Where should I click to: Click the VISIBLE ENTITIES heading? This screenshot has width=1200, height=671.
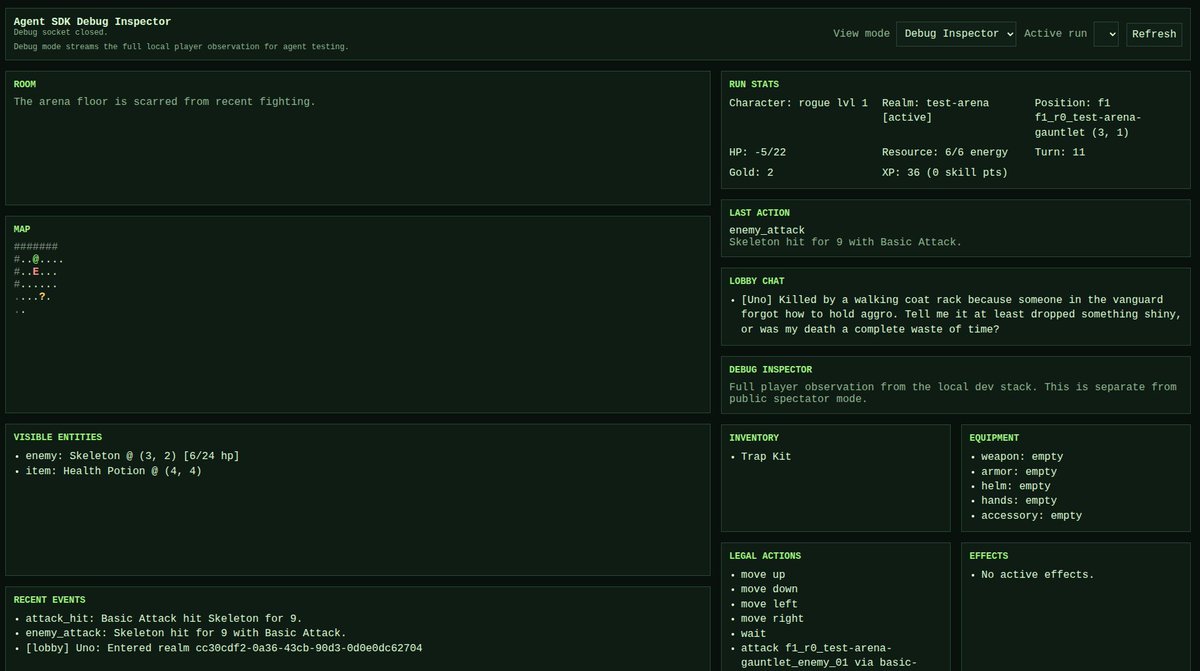tap(58, 437)
